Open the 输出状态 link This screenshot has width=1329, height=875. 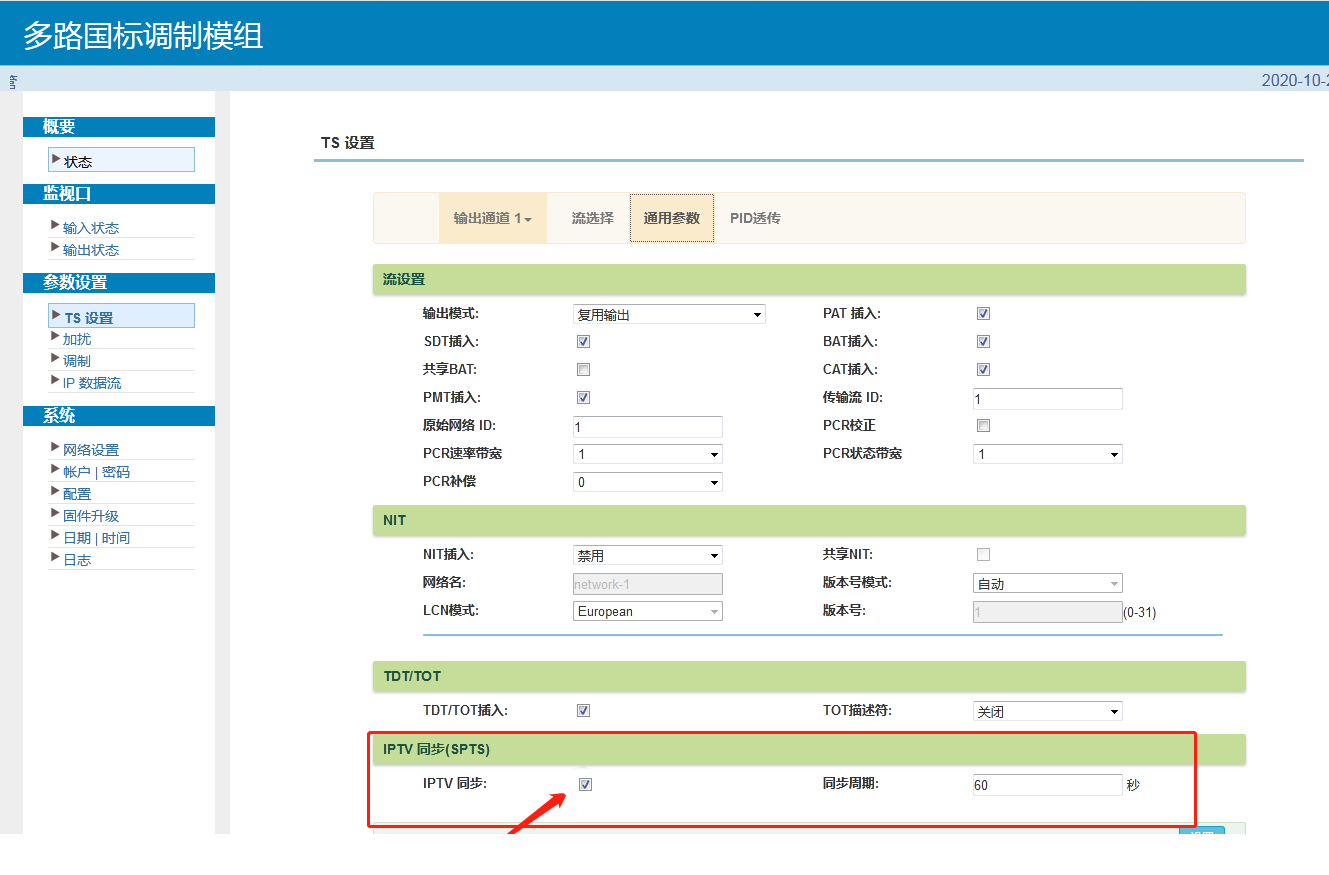91,250
